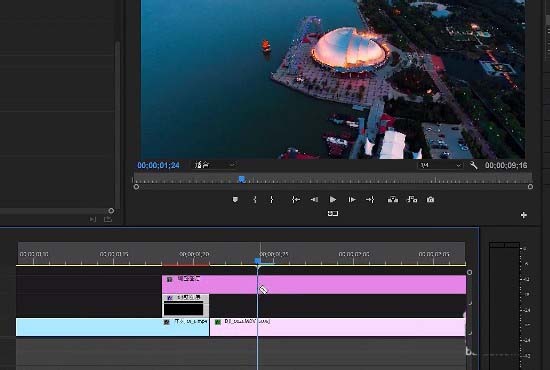Screen dimensions: 550x370
Task: Click the program monitor playhead marker
Action: click(242, 180)
